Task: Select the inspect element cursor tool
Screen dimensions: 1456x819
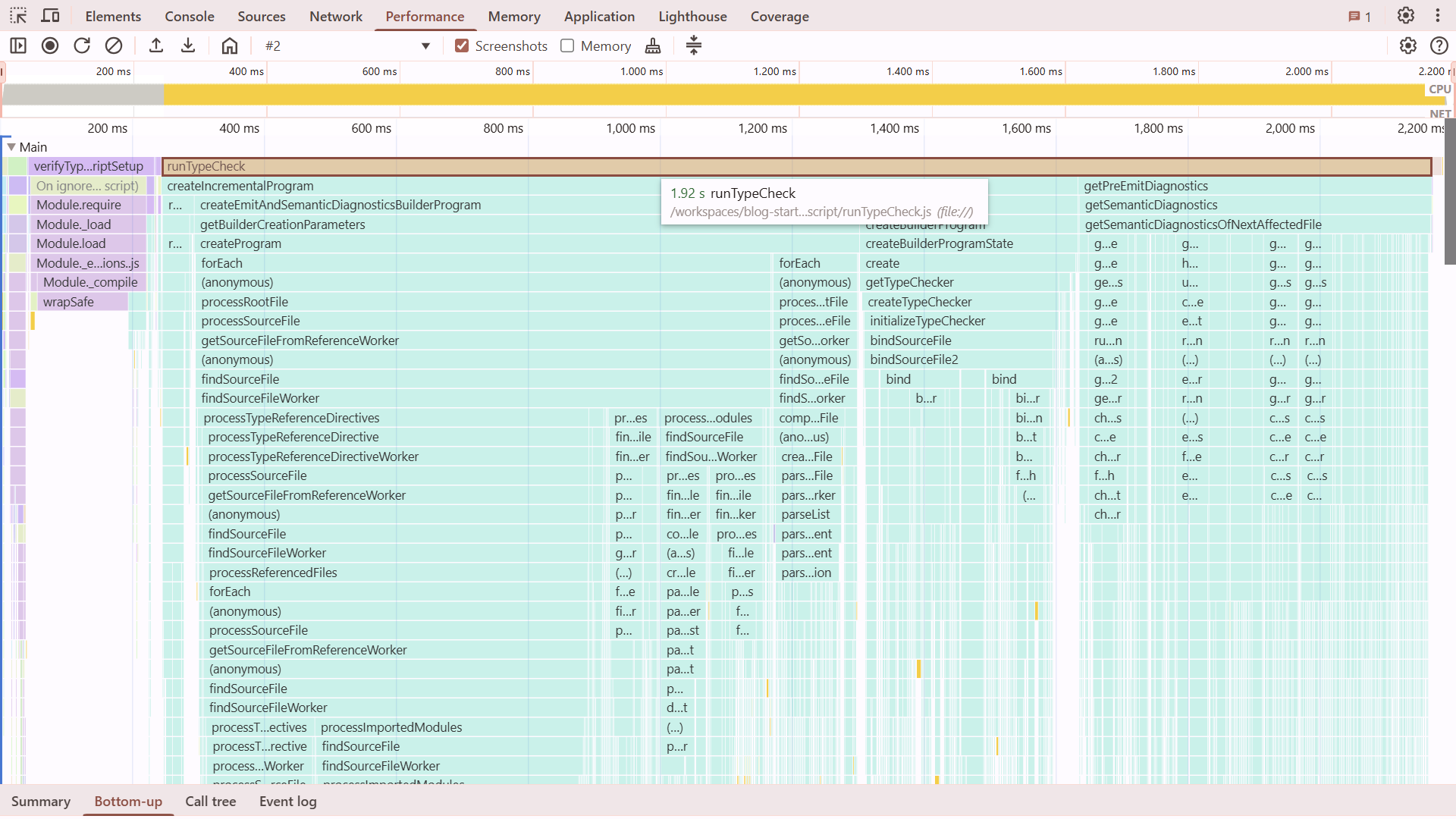Action: pos(16,15)
